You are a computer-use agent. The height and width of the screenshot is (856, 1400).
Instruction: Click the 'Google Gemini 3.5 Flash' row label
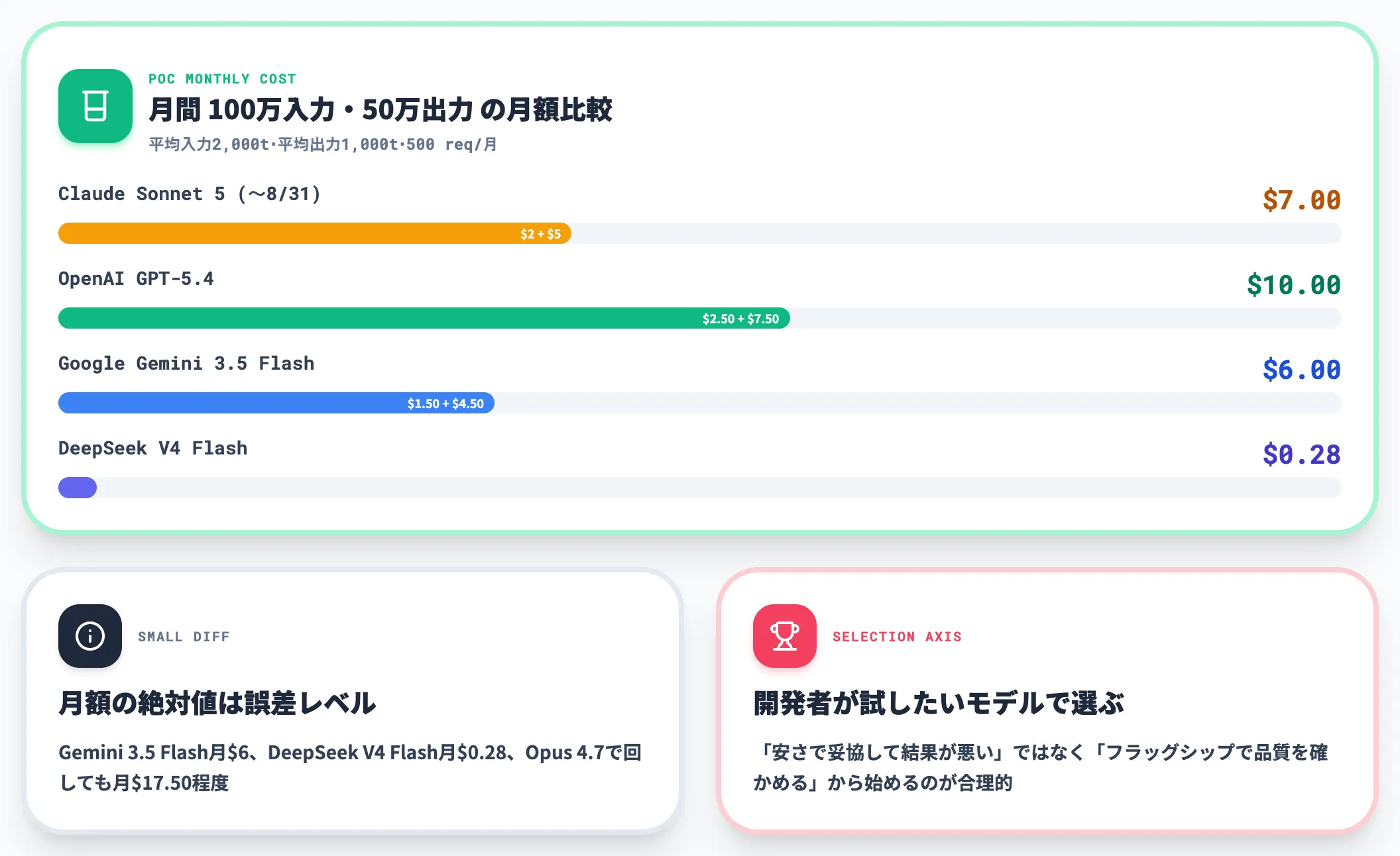(x=186, y=364)
